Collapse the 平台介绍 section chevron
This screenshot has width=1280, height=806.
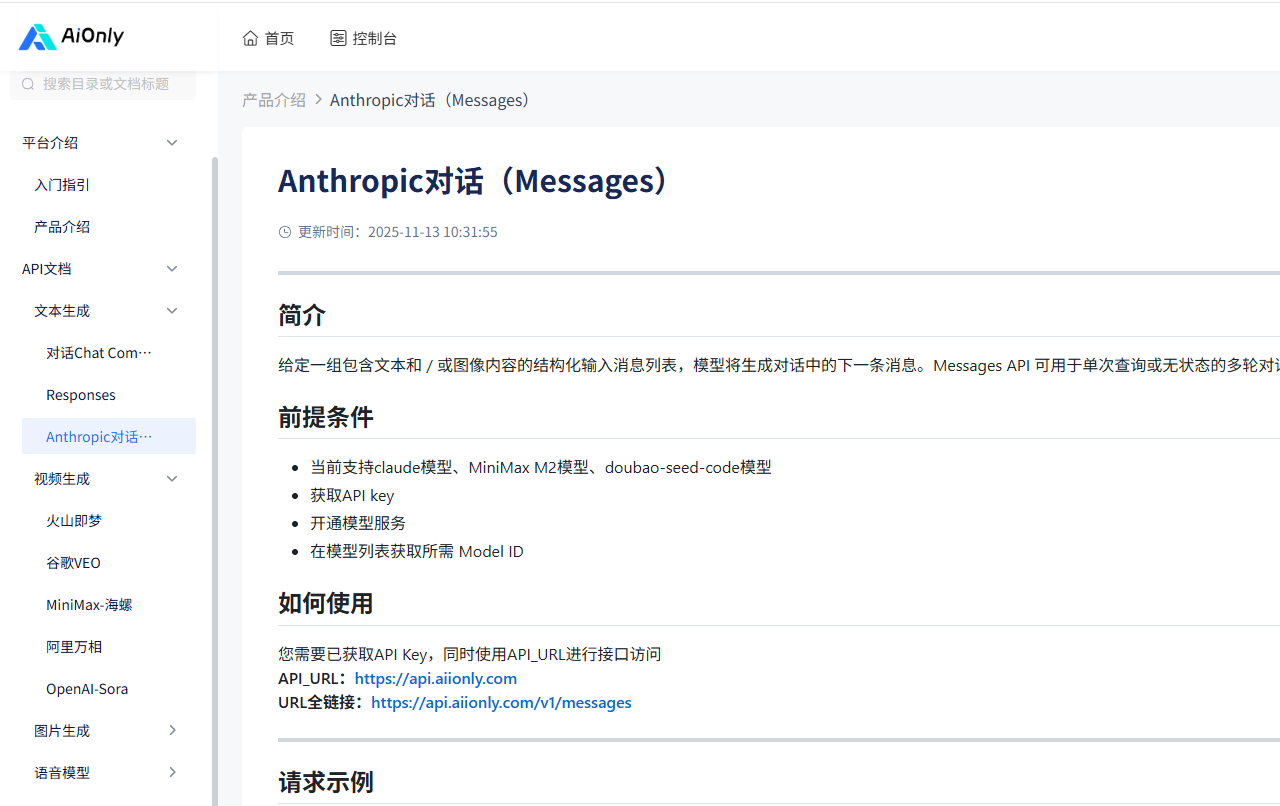[x=172, y=143]
